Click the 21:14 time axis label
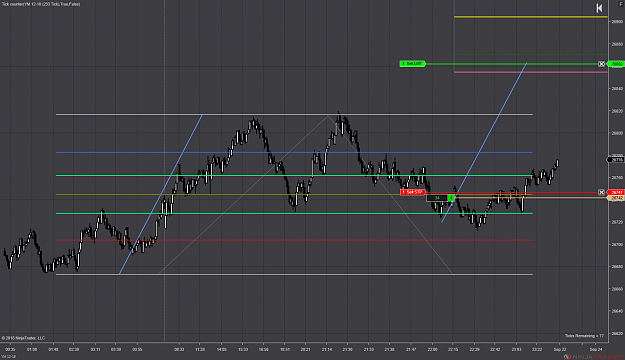 (x=326, y=349)
